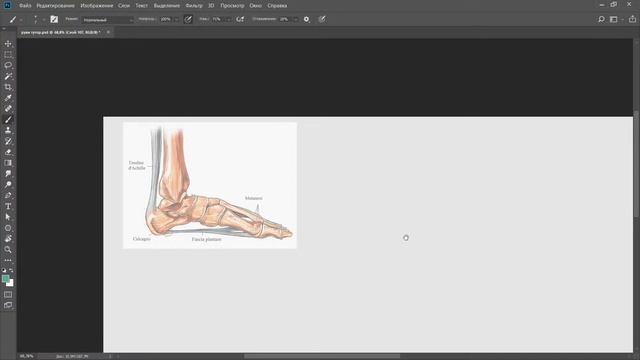Click the share image icon
Image resolution: width=640 pixels, height=360 pixels.
tap(632, 19)
